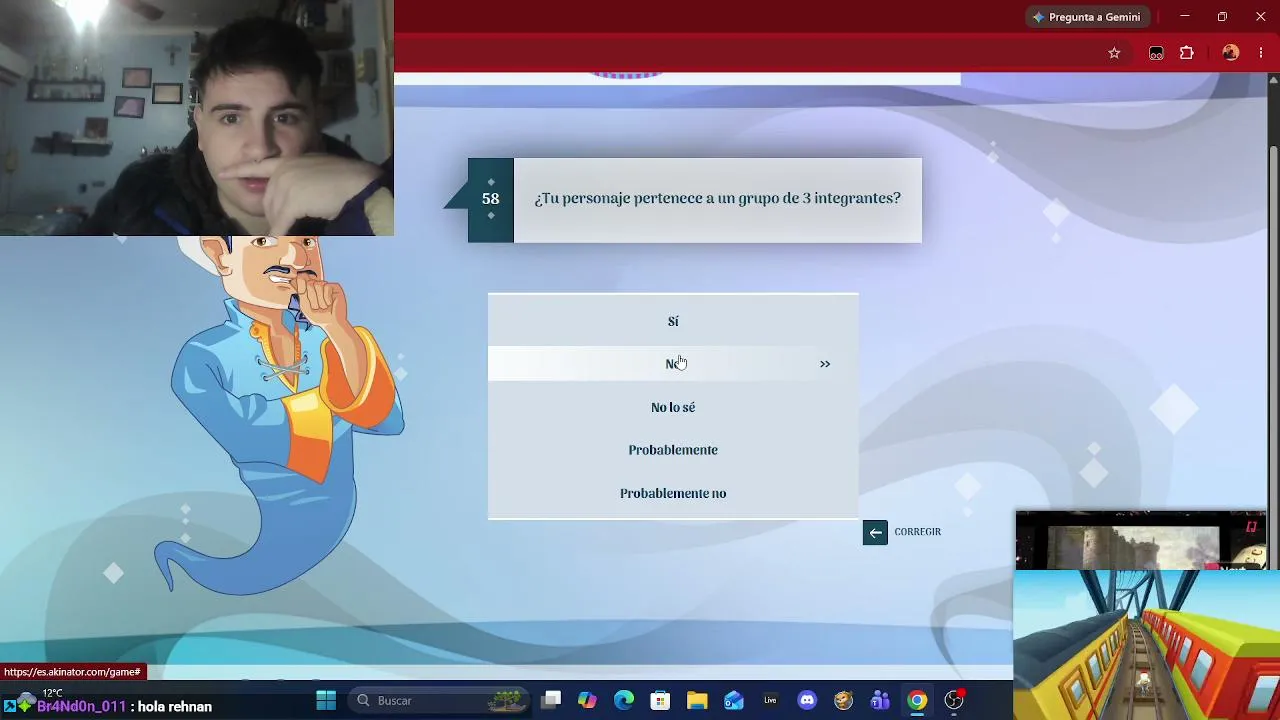Open Microsoft Edge from the taskbar
Image resolution: width=1280 pixels, height=720 pixels.
tap(624, 700)
